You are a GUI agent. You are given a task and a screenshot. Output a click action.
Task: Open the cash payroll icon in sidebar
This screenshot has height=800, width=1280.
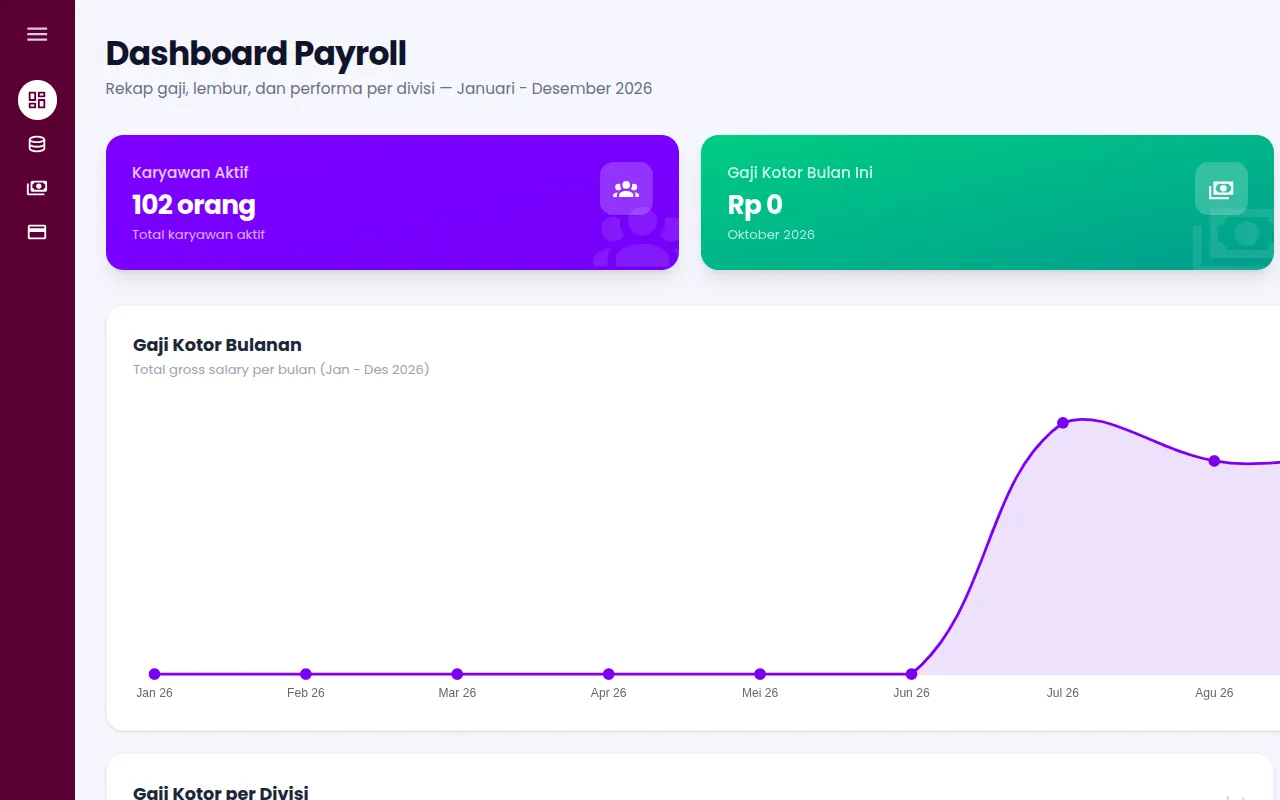point(37,188)
